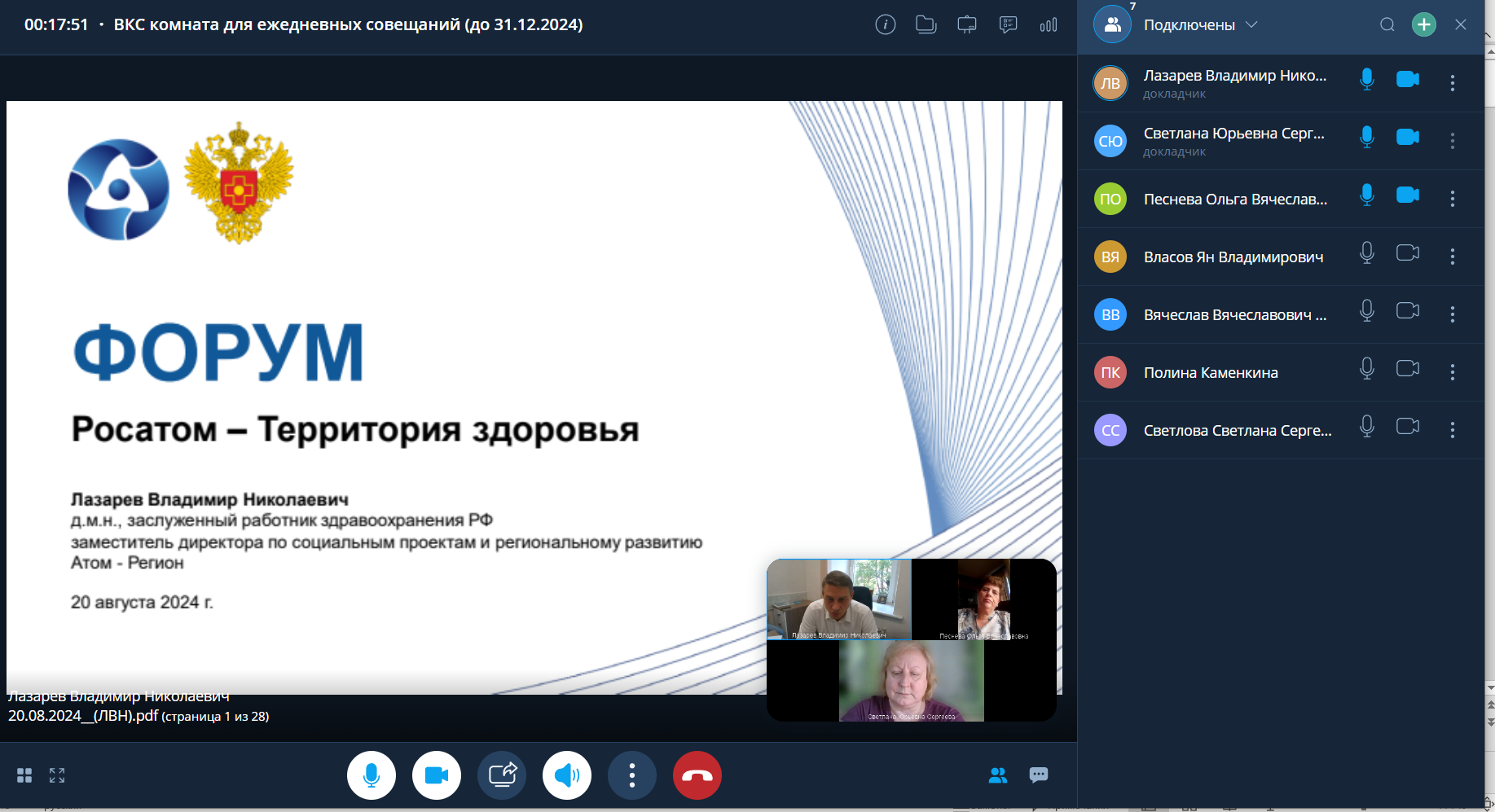This screenshot has height=812, width=1495.
Task: Click Светлана Юрьевна's video thumbnail
Action: click(911, 681)
